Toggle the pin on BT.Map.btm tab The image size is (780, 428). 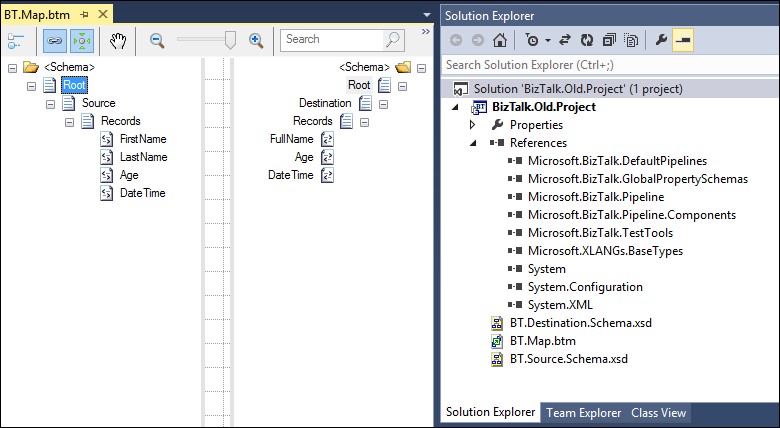84,15
